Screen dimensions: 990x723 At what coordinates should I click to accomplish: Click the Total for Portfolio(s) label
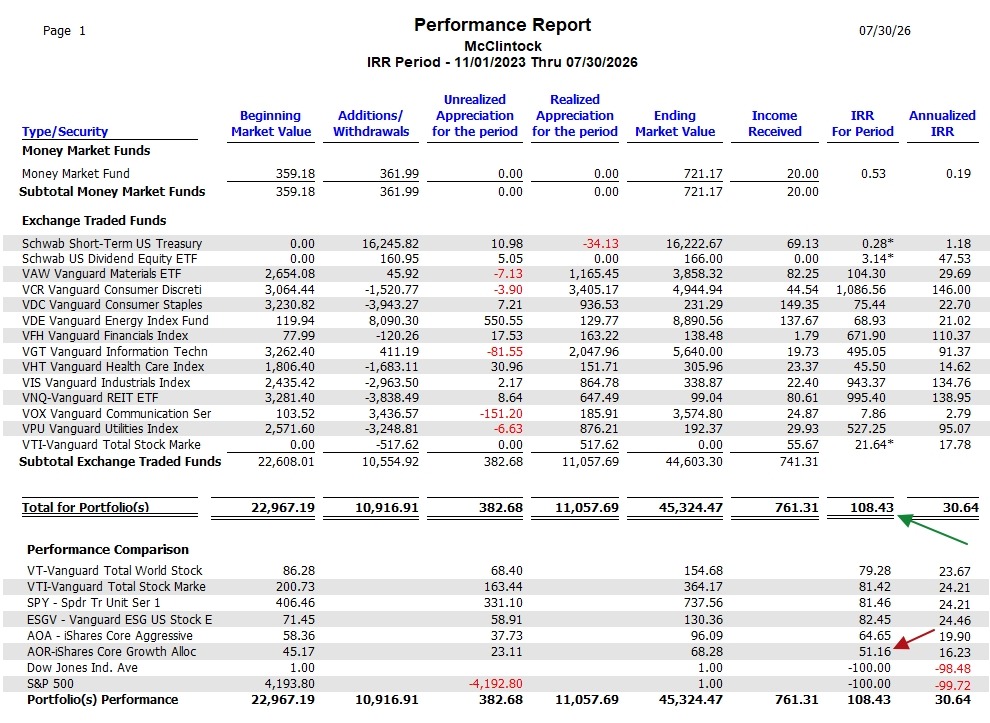click(x=85, y=507)
